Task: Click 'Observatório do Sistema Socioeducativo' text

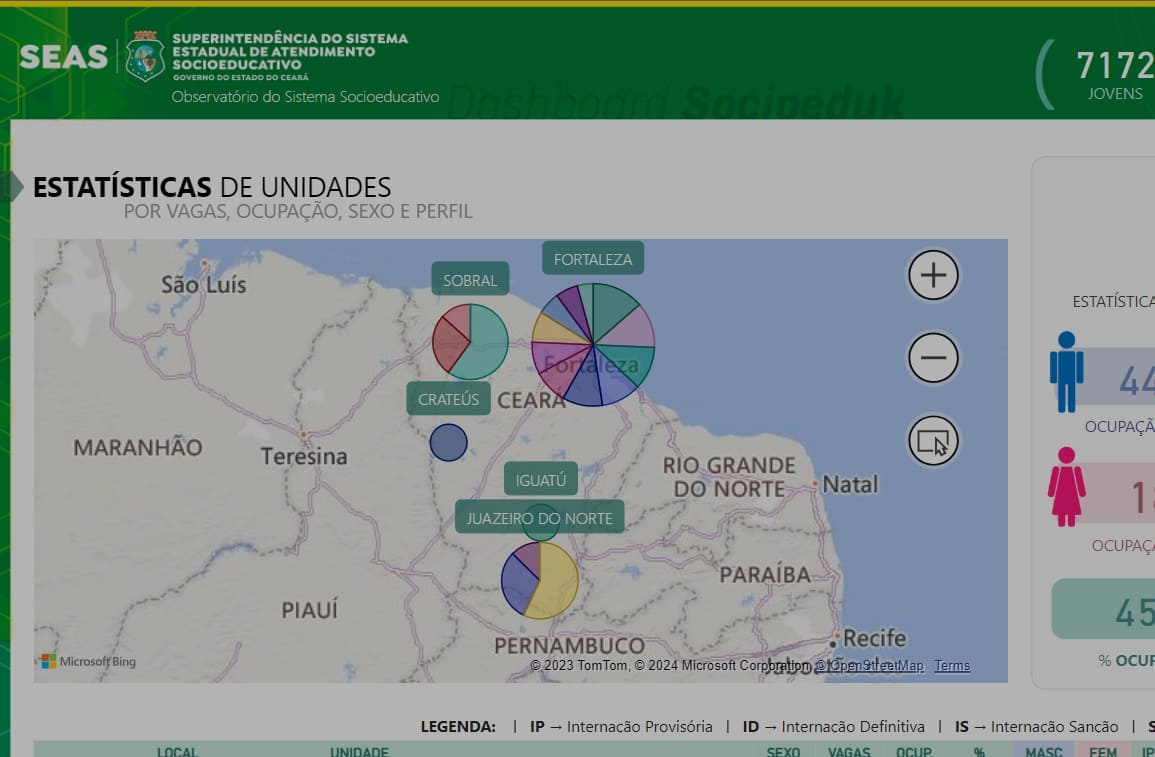Action: click(305, 96)
